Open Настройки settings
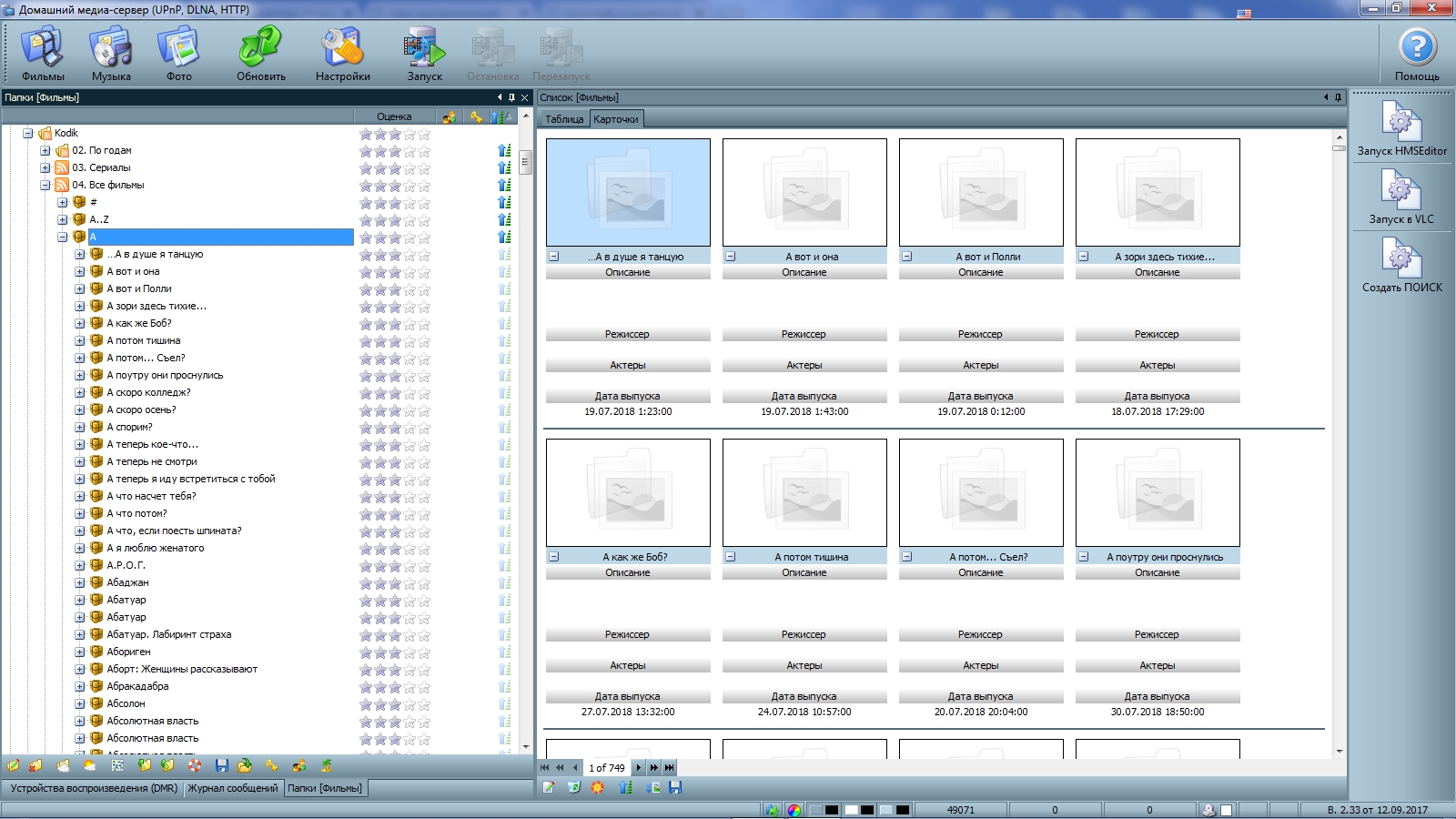 (342, 54)
